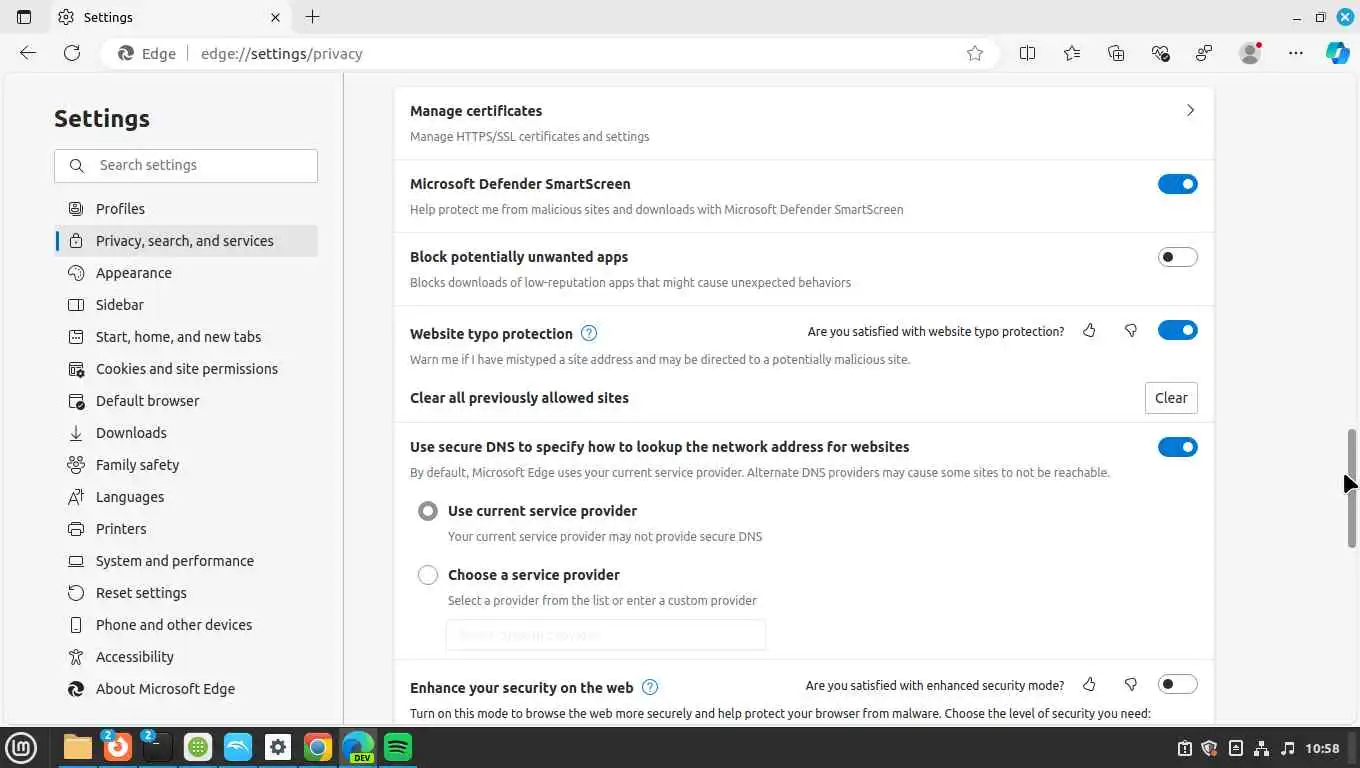Turn off Website typo protection toggle

tap(1178, 330)
